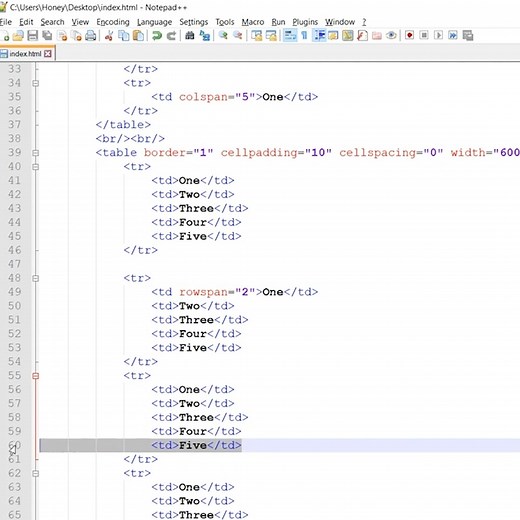Open the Function List panel icon
This screenshot has height=520, width=520.
[x=362, y=35]
